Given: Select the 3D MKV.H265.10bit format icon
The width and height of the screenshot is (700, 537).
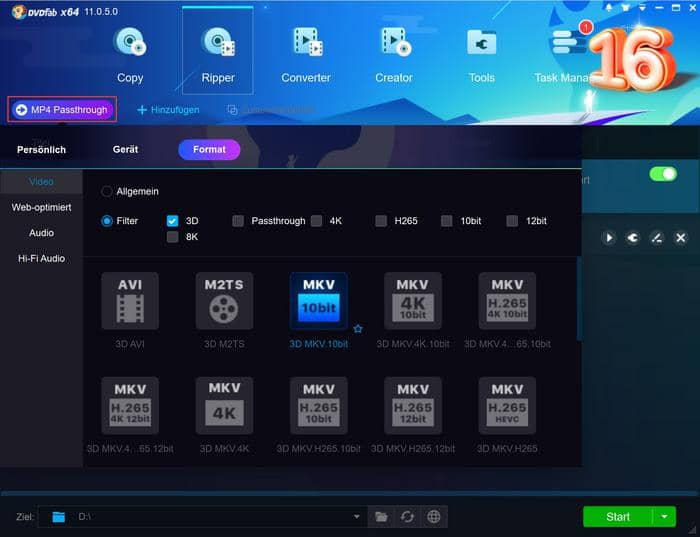Looking at the screenshot, I should pos(319,405).
